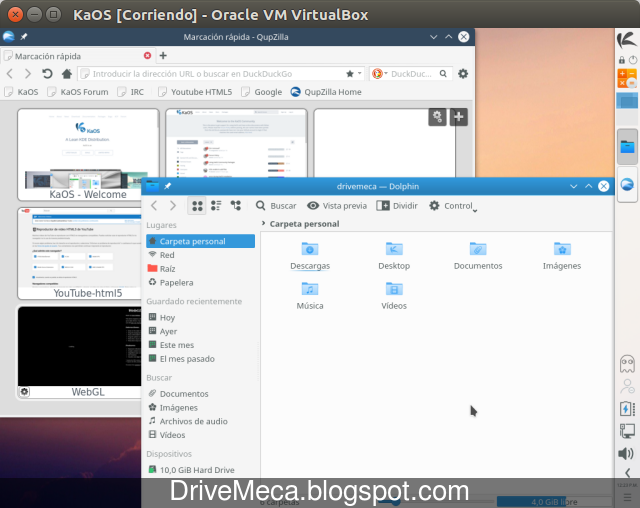640x508 pixels.
Task: Go to QupZilla home page
Action: 67,74
